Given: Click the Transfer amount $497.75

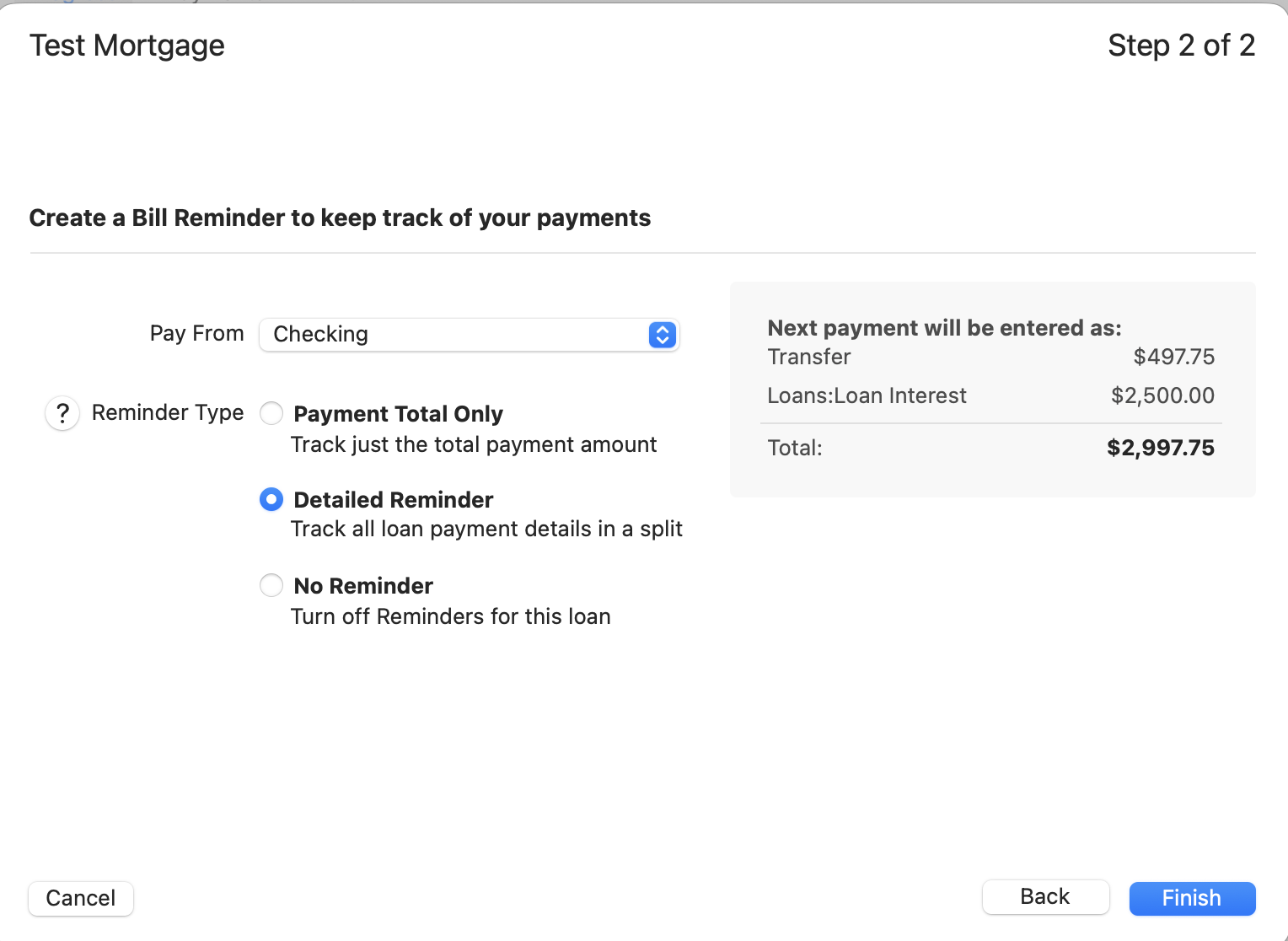Looking at the screenshot, I should click(x=1173, y=357).
